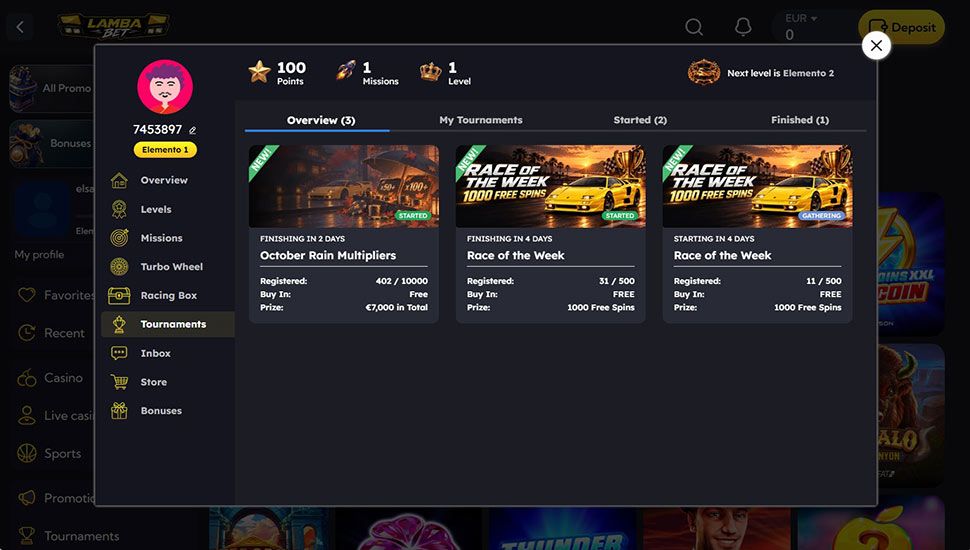Expand the EUR currency dropdown
Viewport: 970px width, 550px height.
(x=801, y=19)
